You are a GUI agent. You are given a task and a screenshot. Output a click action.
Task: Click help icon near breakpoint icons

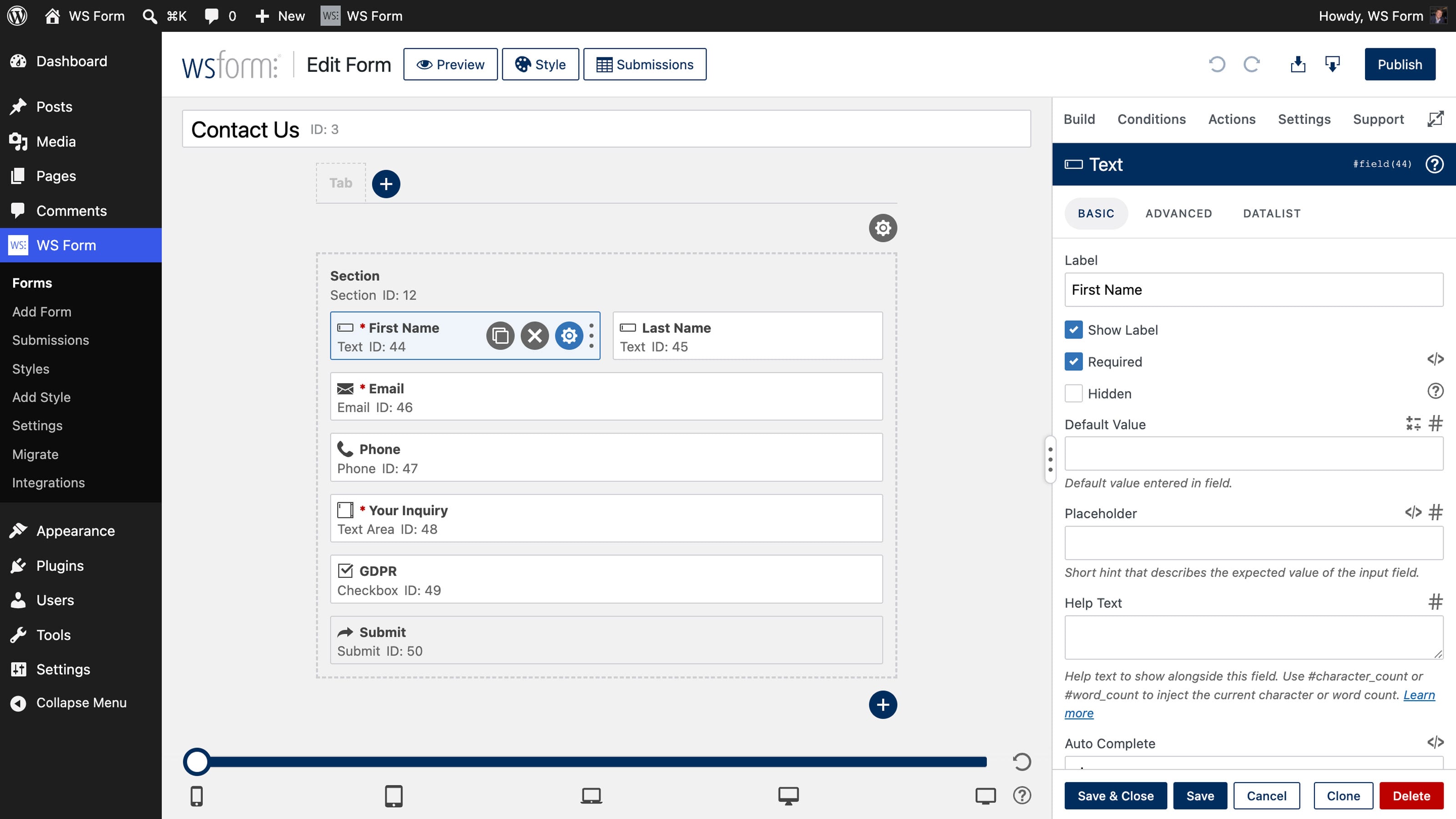pos(1022,795)
